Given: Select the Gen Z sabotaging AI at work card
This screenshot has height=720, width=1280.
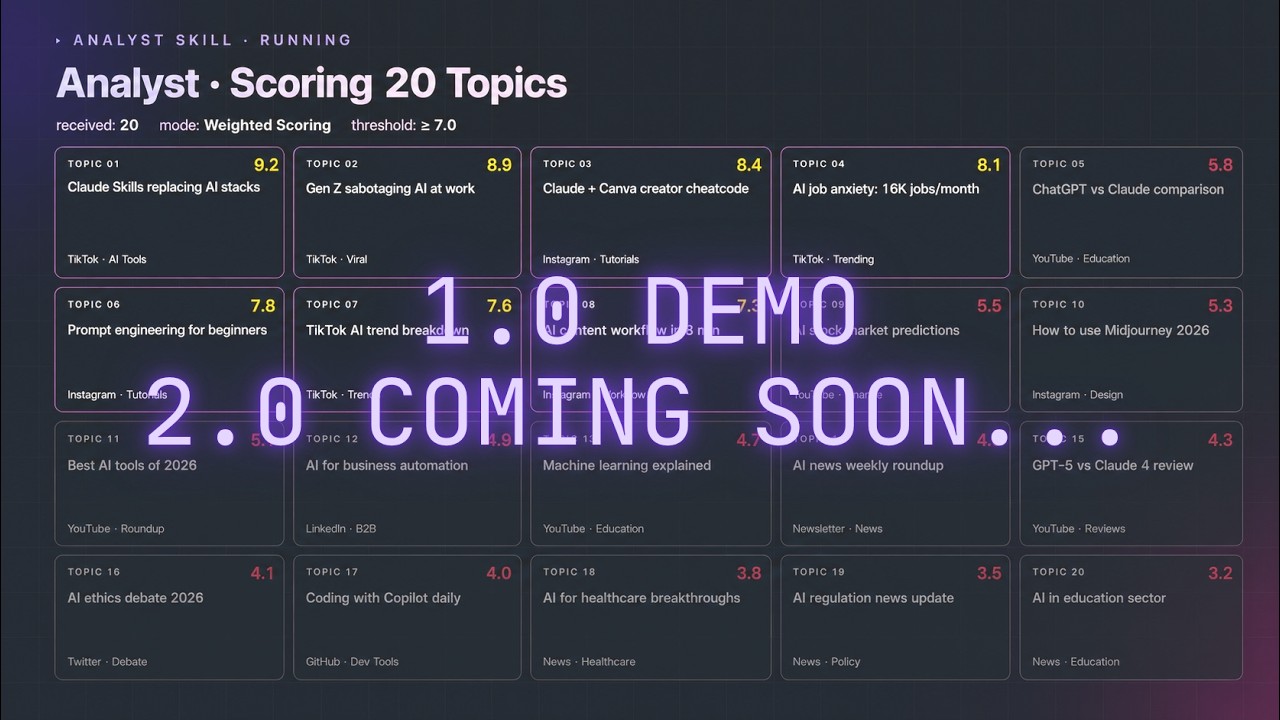Looking at the screenshot, I should pos(408,213).
